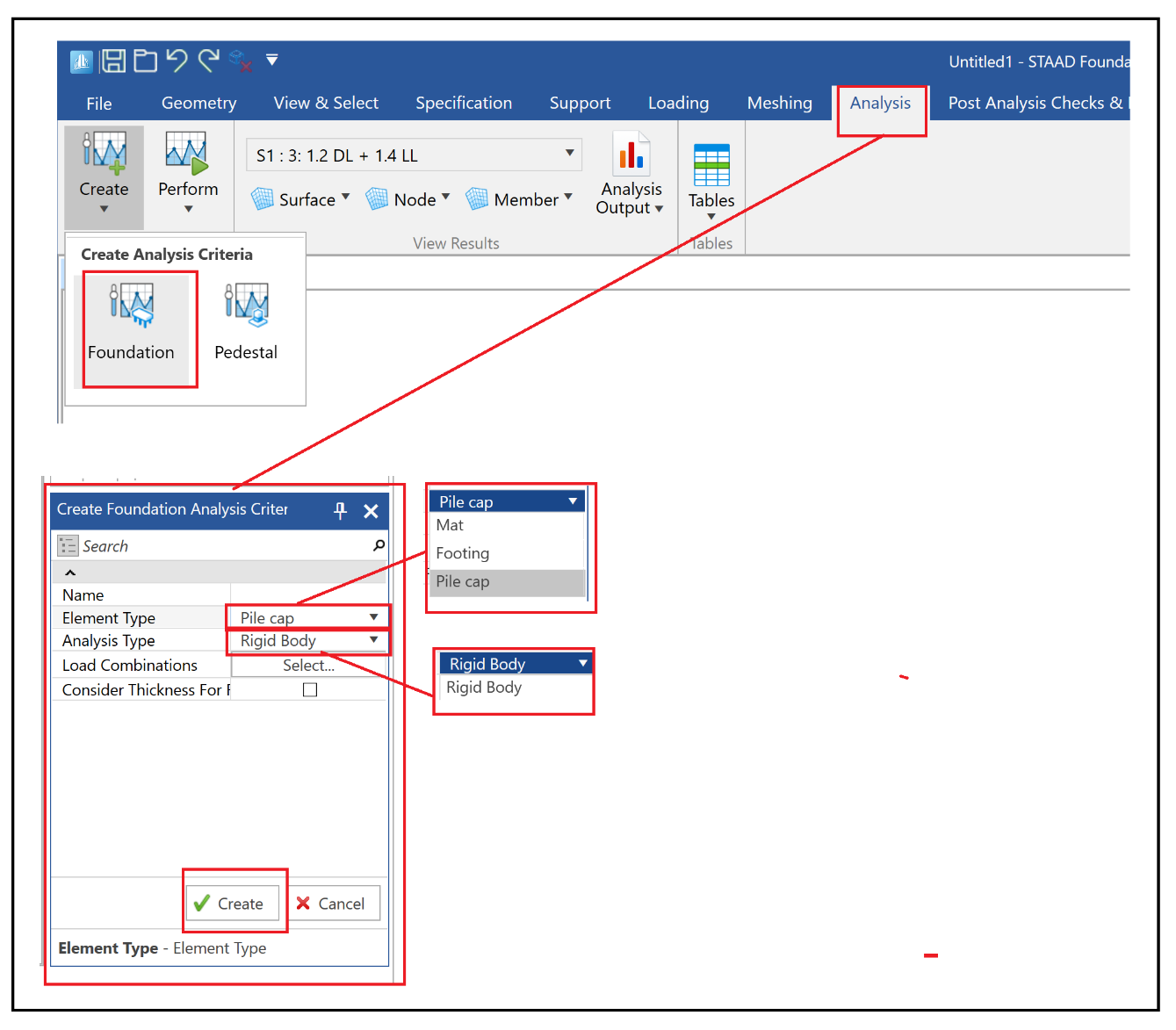Click the Create analysis criteria ribbon icon

[x=104, y=154]
